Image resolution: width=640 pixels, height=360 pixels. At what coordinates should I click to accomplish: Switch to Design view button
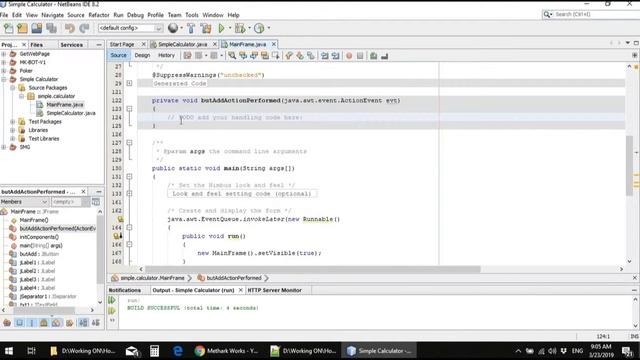coord(142,56)
